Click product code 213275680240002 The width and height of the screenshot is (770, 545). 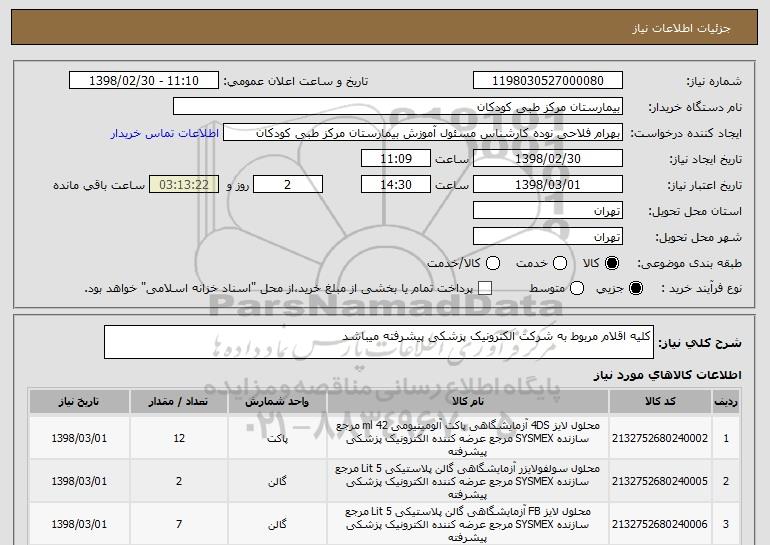[660, 438]
